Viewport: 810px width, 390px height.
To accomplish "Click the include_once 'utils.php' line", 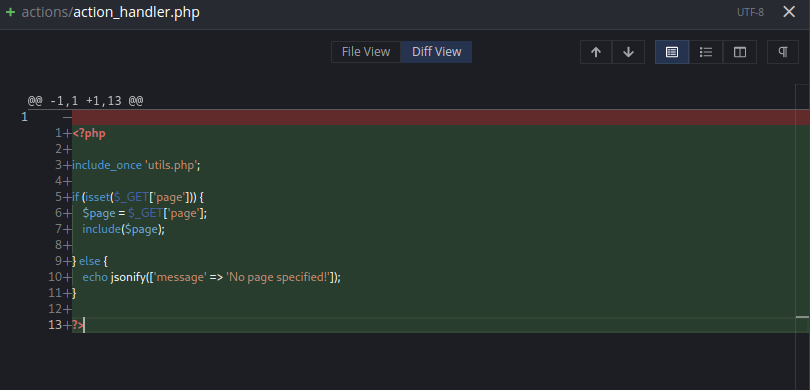I will tap(136, 165).
